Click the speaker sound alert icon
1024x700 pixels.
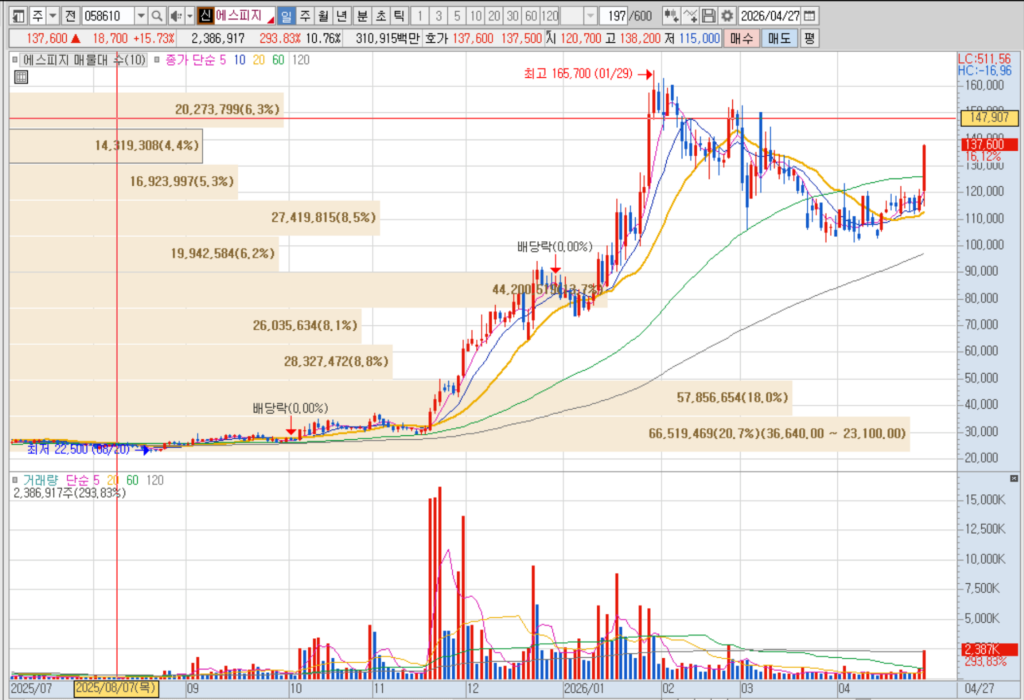click(175, 16)
